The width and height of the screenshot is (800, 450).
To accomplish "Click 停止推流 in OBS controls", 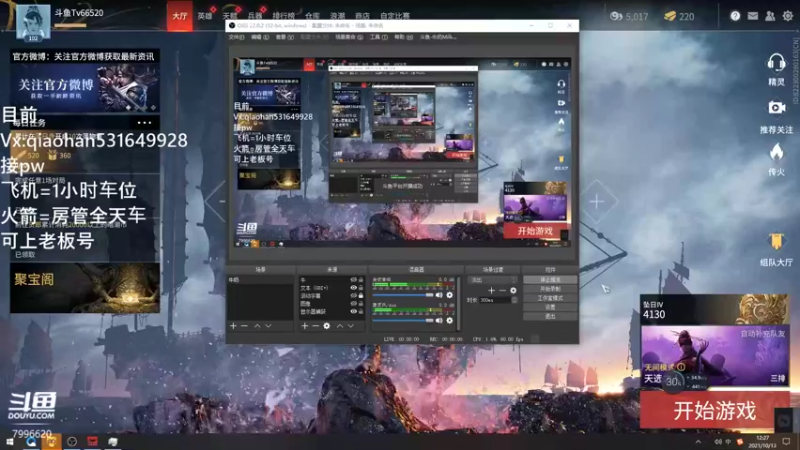I will click(550, 280).
